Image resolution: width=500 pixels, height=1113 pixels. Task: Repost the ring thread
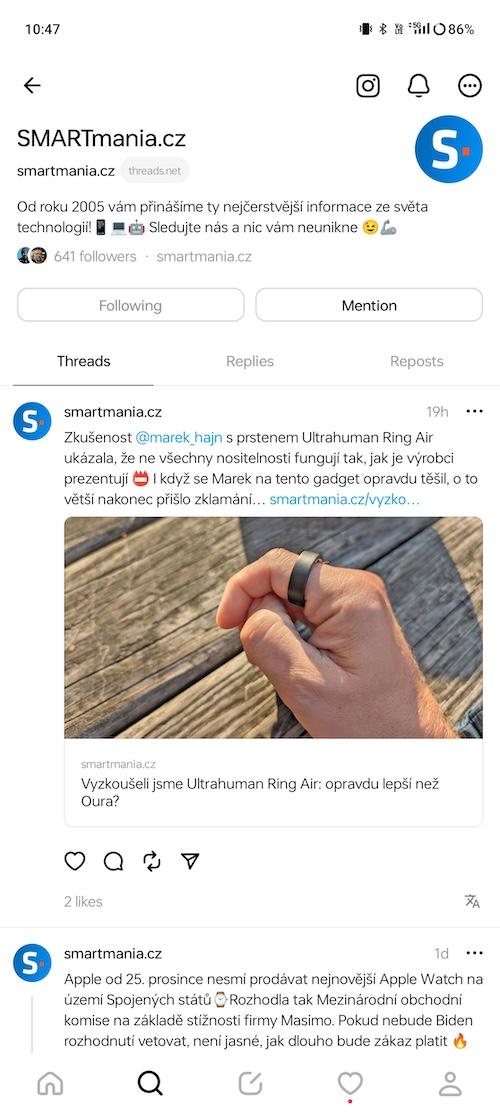coord(151,861)
